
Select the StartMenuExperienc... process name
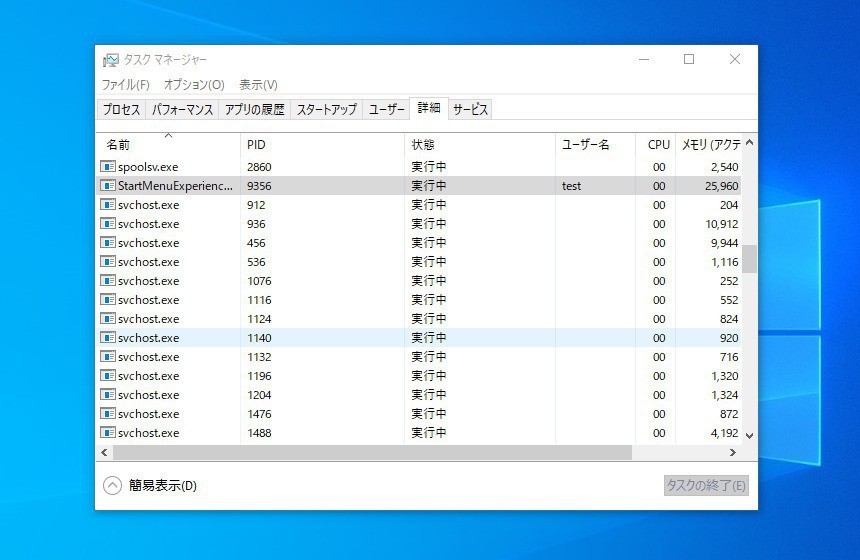point(176,186)
